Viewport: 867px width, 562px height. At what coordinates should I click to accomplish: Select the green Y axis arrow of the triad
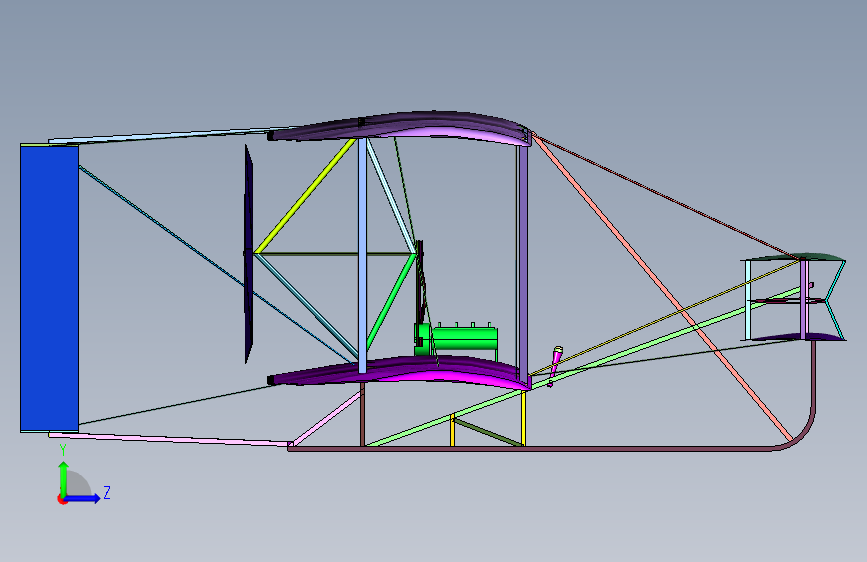coord(64,478)
